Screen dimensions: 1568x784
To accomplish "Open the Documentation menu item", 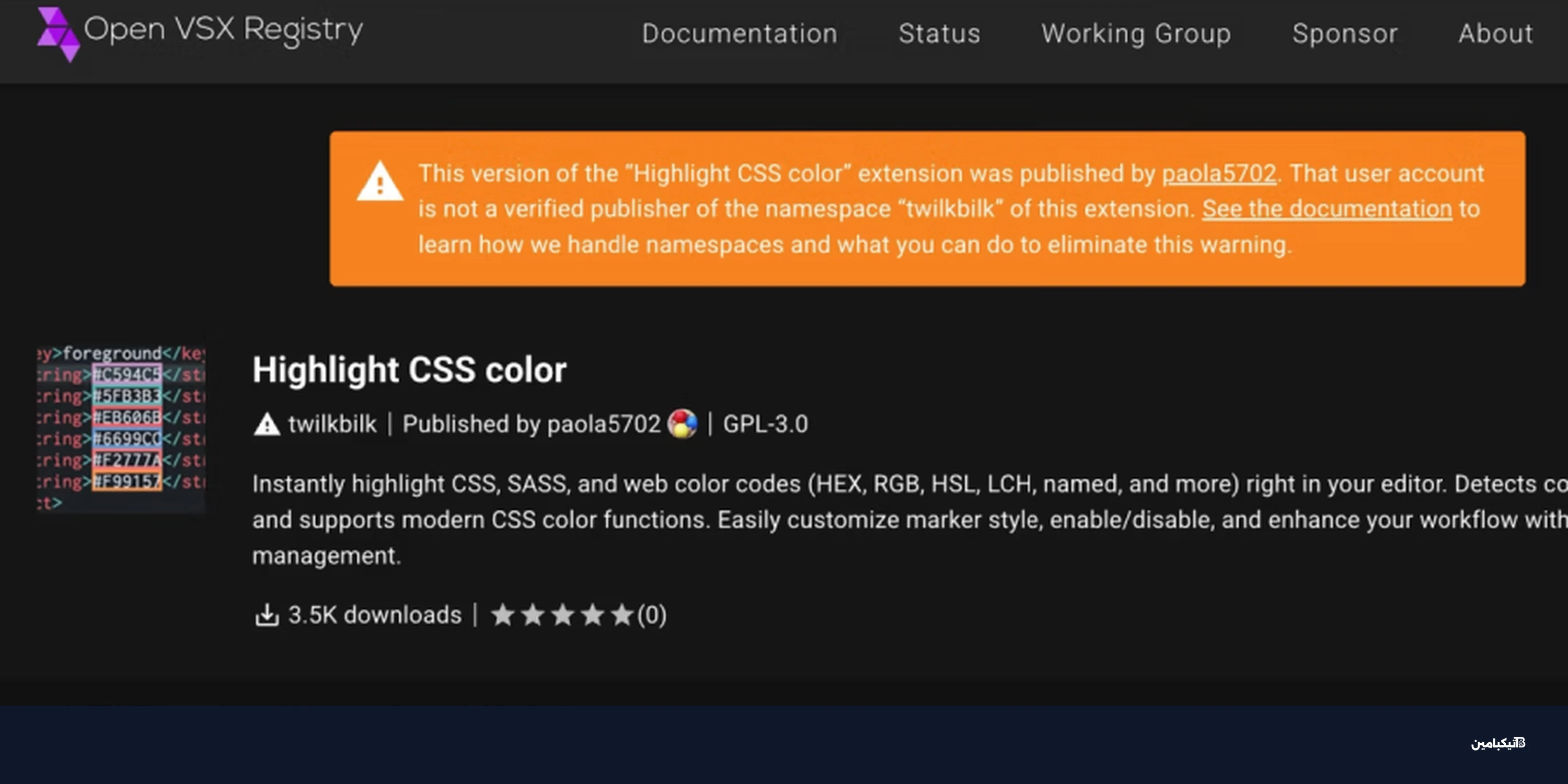I will click(740, 33).
